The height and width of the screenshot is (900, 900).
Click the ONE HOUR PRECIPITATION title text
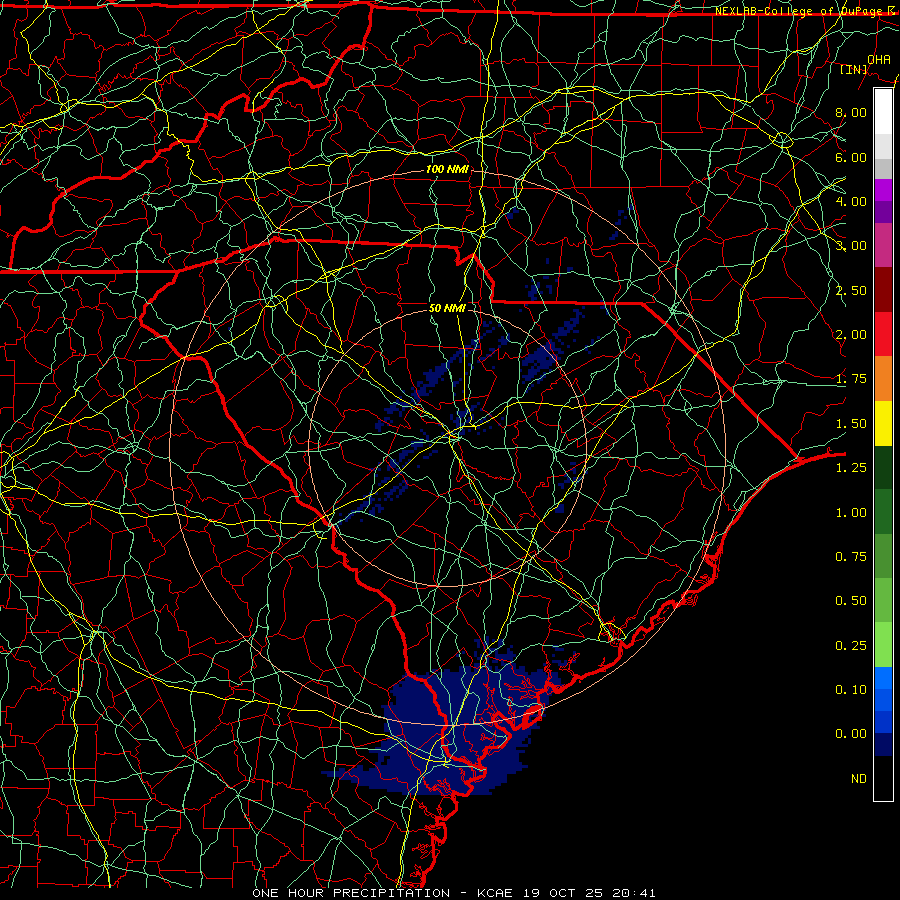[x=351, y=893]
